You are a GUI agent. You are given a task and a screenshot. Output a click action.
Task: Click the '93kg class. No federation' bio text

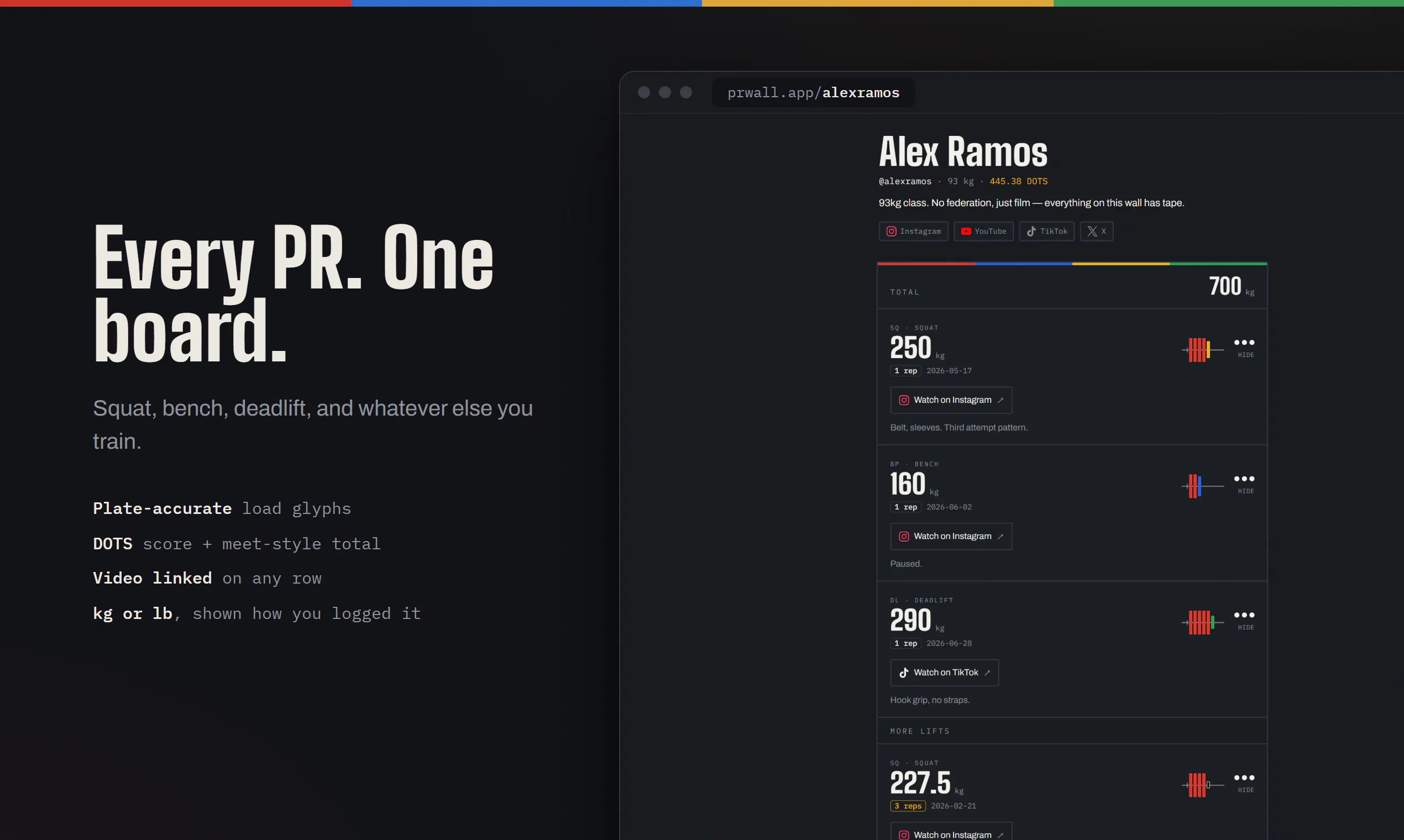point(1031,203)
